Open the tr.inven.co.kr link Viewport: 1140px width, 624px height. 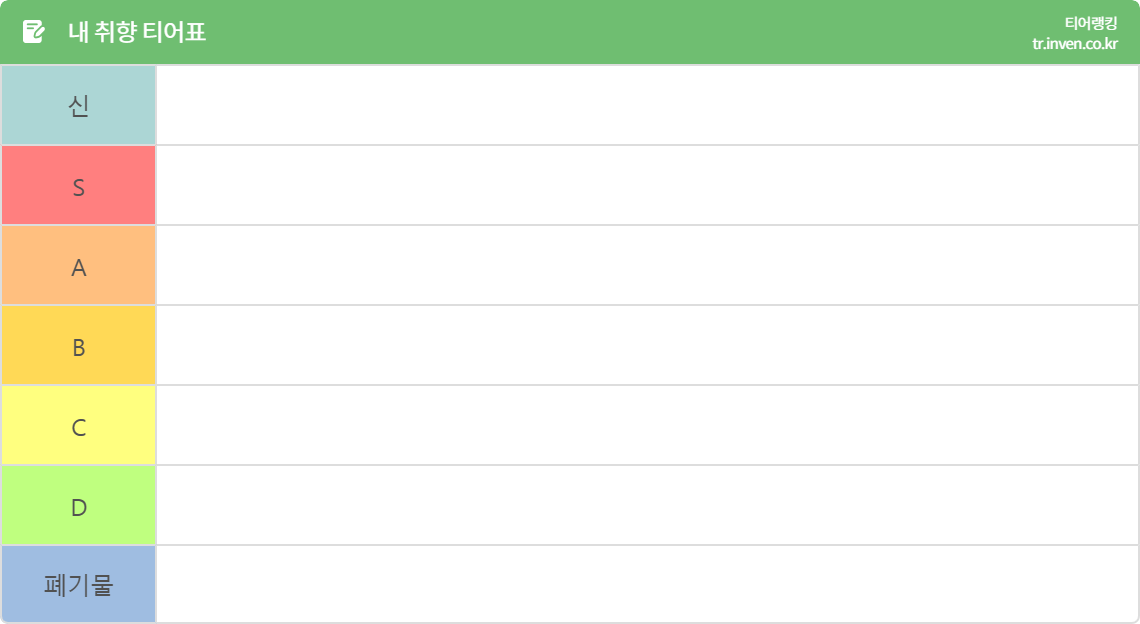[x=1075, y=44]
